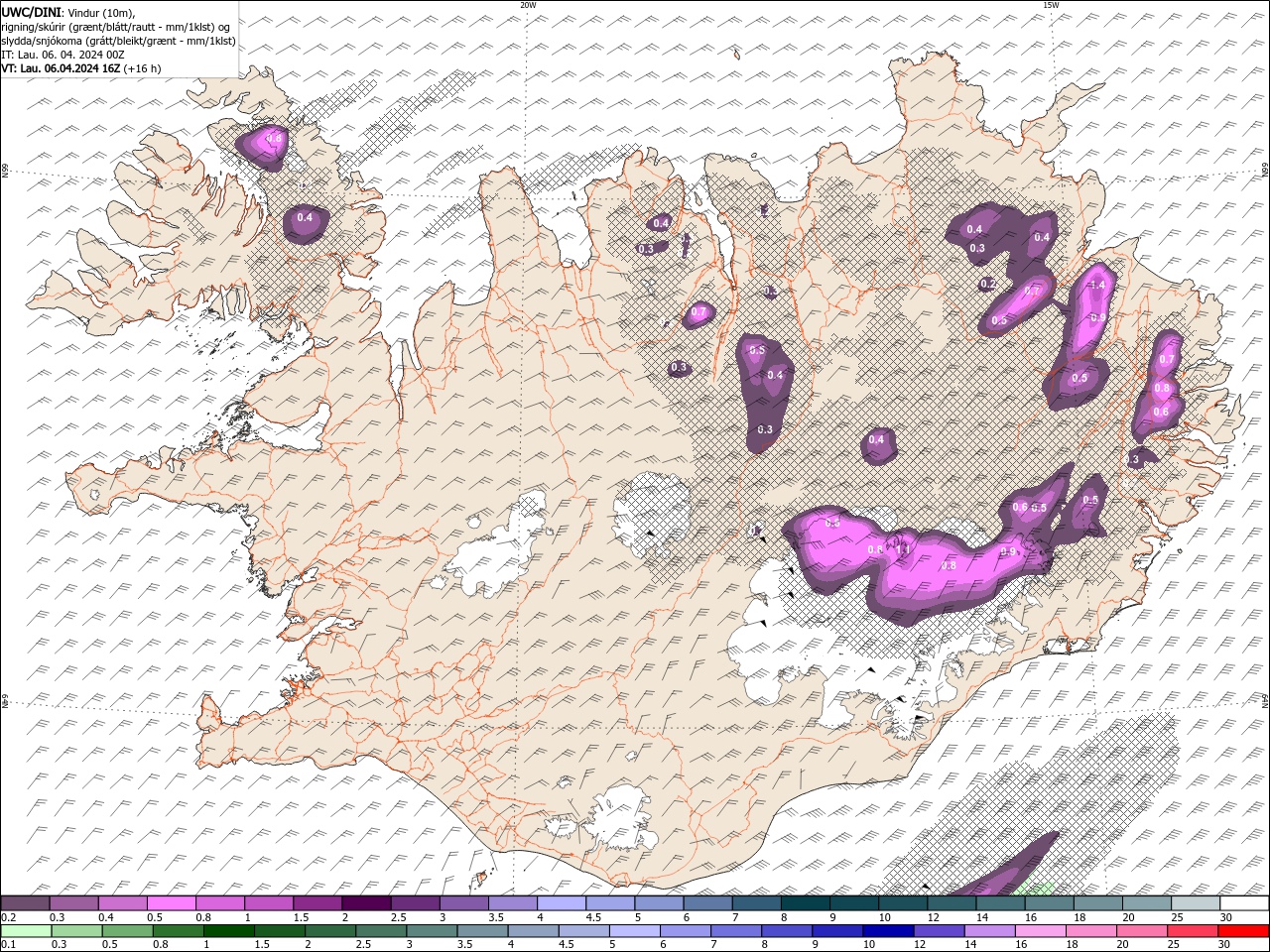Viewport: 1270px width, 952px height.
Task: Pick the bright red 30 swatch in the lower scale
Action: point(1242,931)
